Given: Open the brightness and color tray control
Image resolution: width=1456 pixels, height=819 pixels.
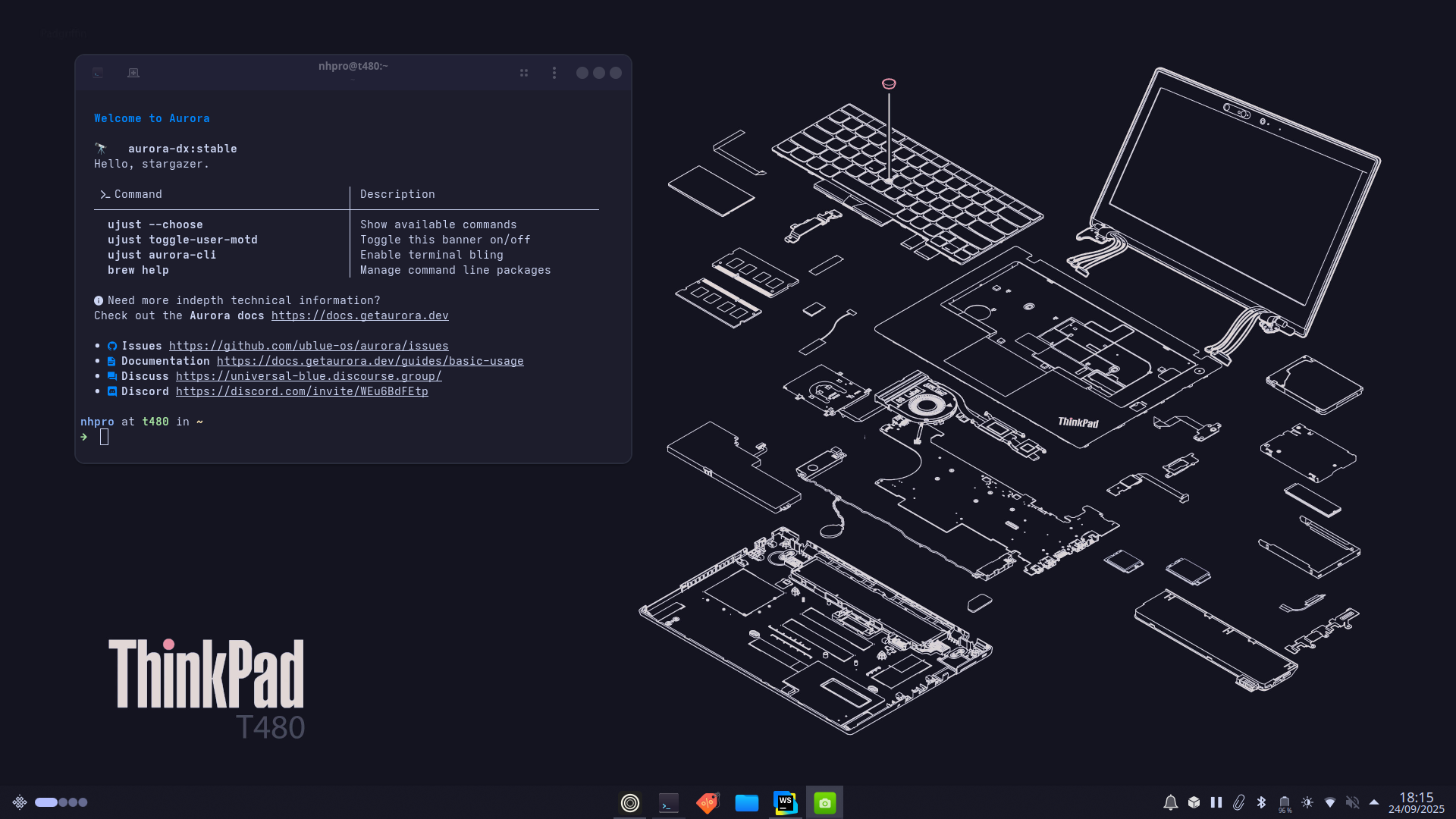Looking at the screenshot, I should [1307, 802].
